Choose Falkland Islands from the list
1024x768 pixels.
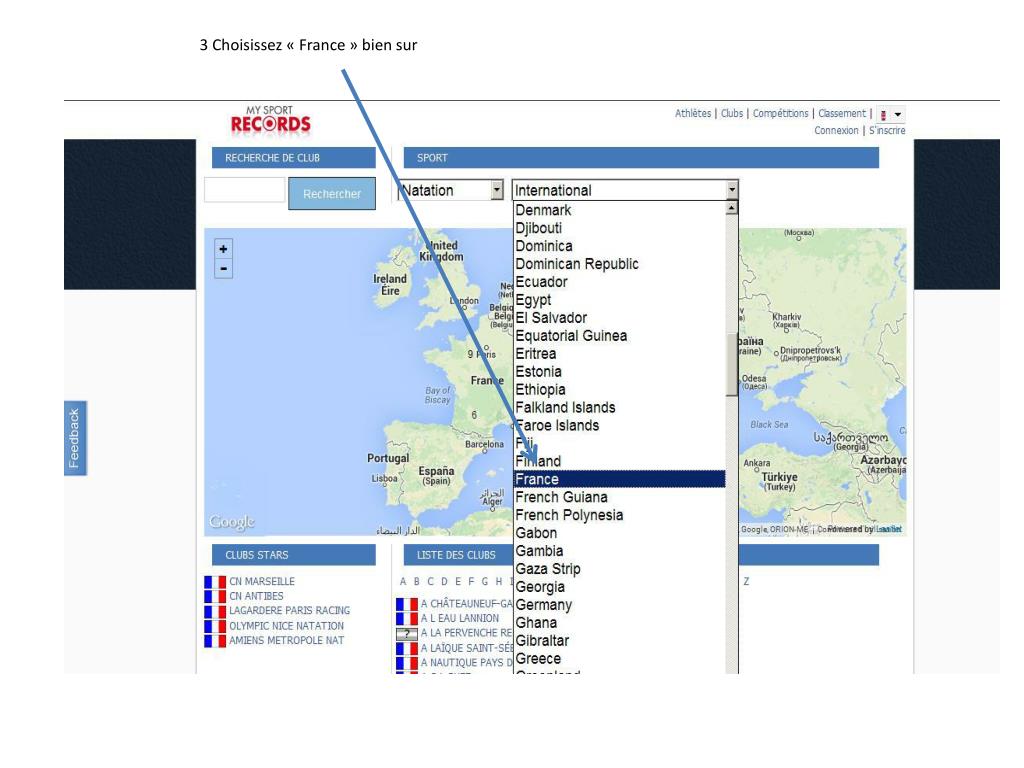[x=619, y=408]
